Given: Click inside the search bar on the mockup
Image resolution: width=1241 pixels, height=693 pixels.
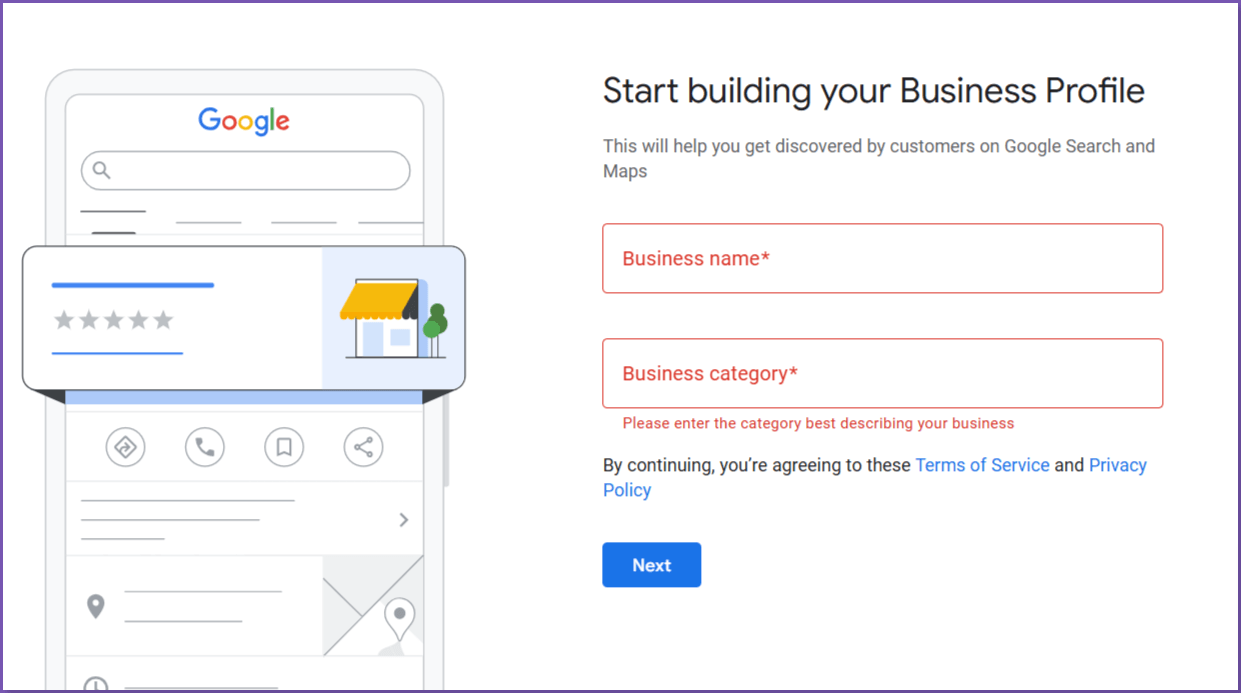Looking at the screenshot, I should pos(245,170).
